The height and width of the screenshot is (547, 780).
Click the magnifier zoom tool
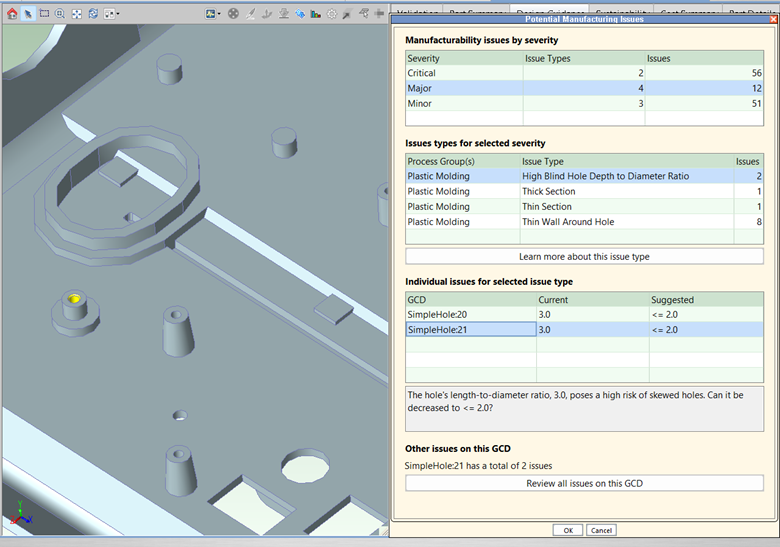pos(60,14)
